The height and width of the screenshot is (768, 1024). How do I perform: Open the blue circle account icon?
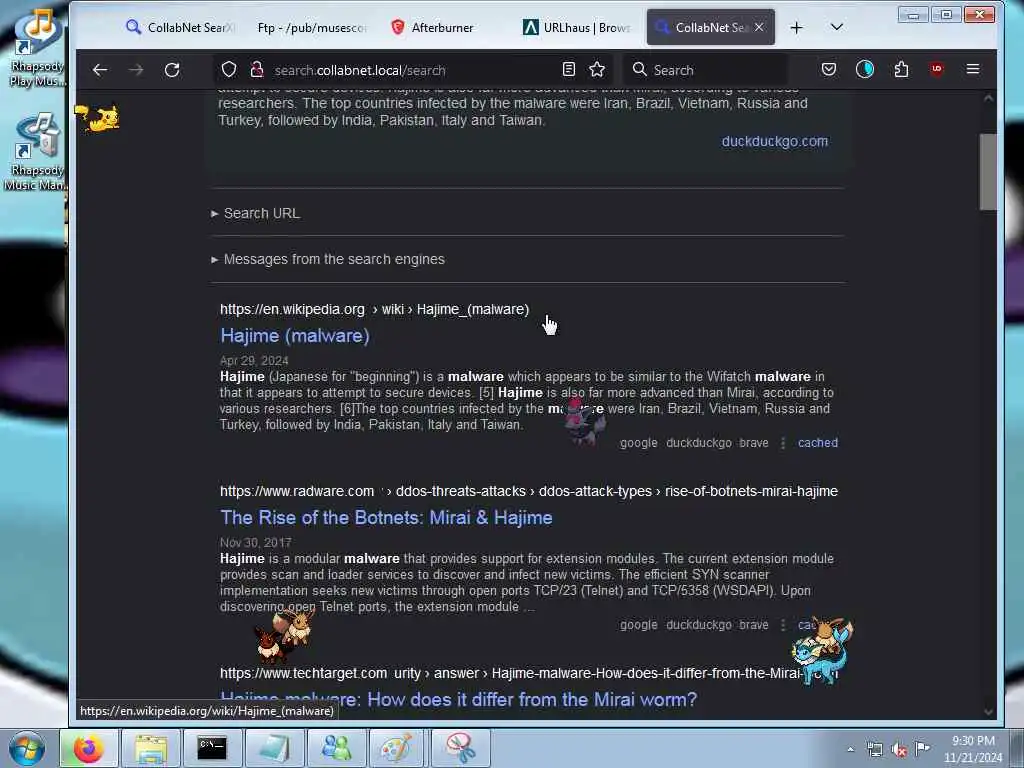coord(865,69)
